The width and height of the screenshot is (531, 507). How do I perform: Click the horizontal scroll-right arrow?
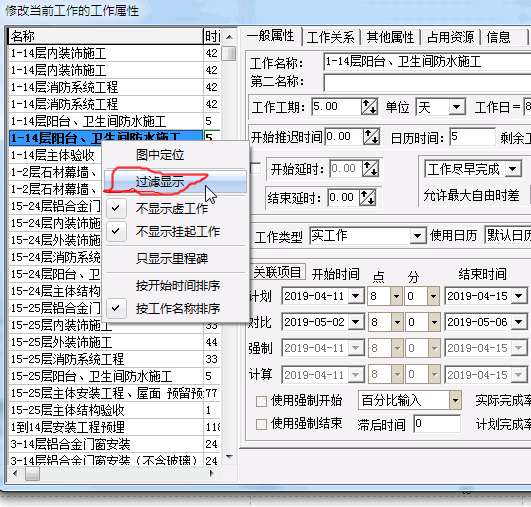pyautogui.click(x=211, y=473)
